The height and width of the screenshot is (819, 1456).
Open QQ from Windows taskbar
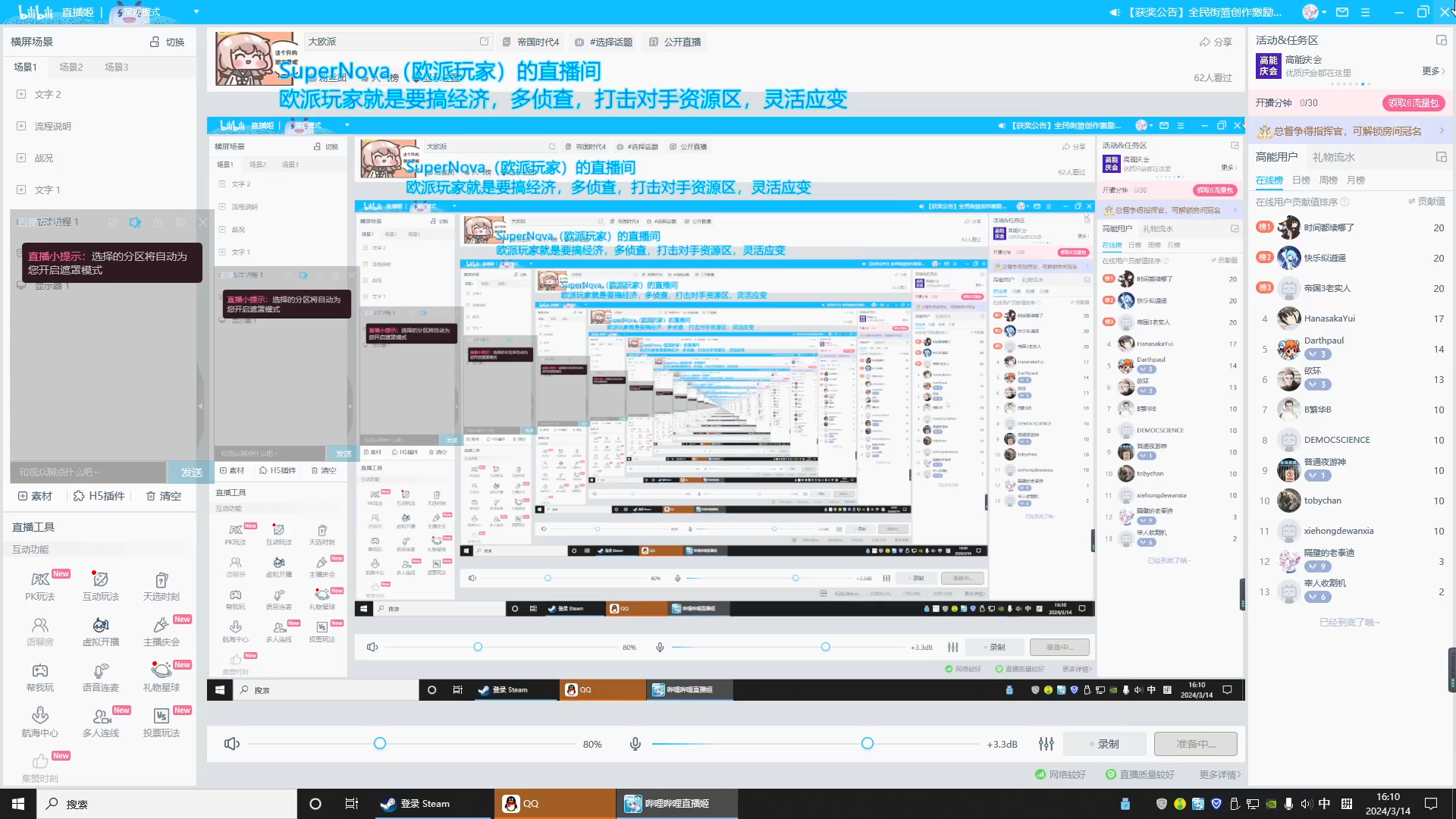[556, 804]
